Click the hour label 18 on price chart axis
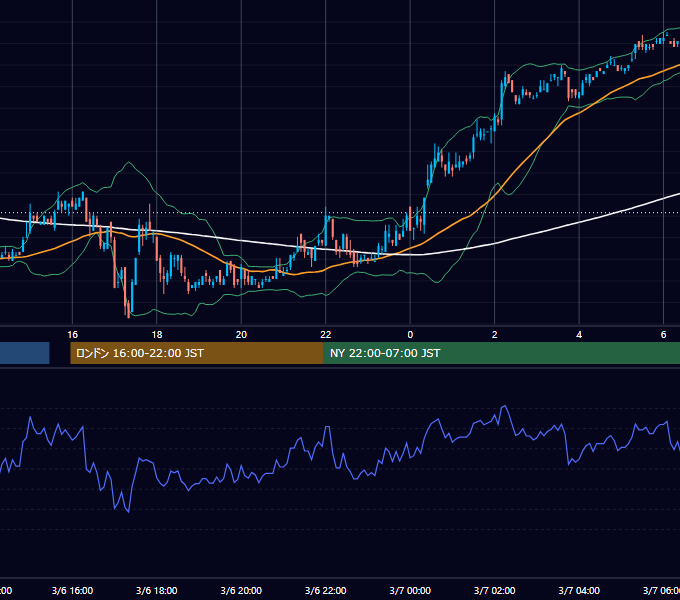The width and height of the screenshot is (680, 600). click(x=157, y=335)
